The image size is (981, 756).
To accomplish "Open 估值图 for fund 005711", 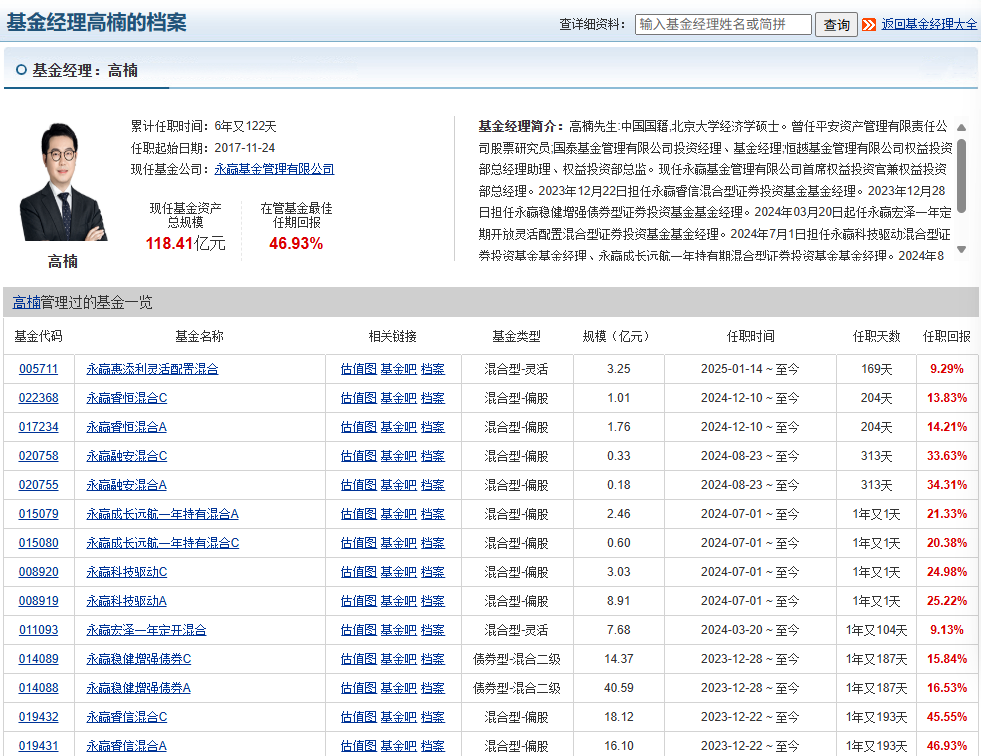I will [358, 369].
